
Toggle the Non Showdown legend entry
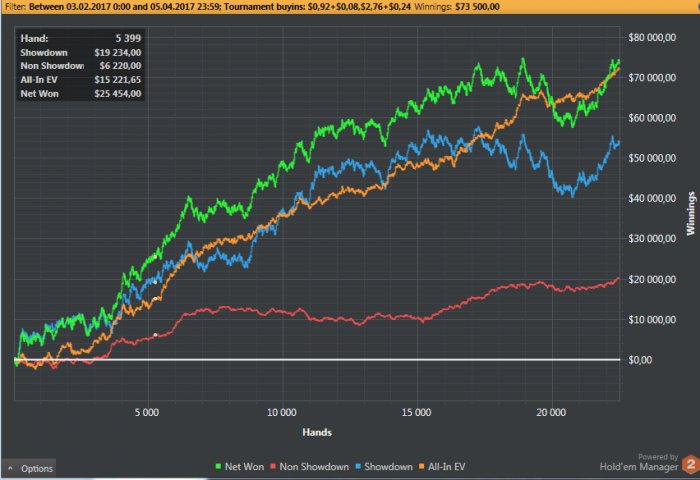click(x=309, y=467)
